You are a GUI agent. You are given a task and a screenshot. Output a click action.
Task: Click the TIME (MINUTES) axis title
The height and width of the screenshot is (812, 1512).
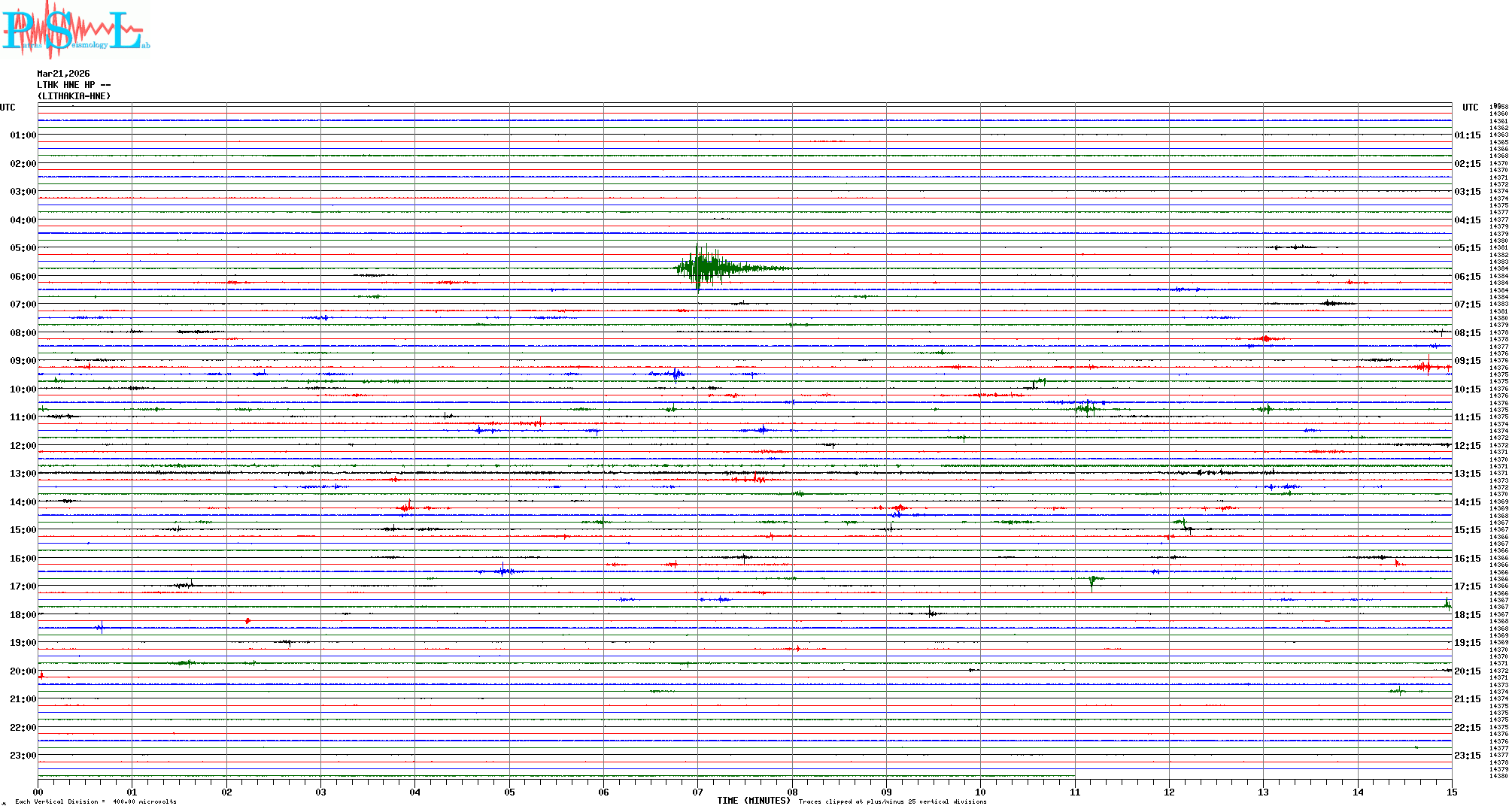click(753, 801)
